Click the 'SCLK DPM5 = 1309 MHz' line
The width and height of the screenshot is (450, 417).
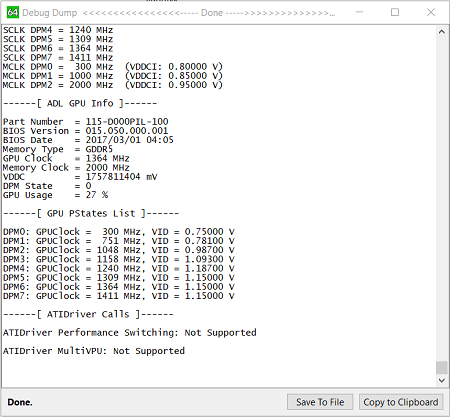pos(58,39)
